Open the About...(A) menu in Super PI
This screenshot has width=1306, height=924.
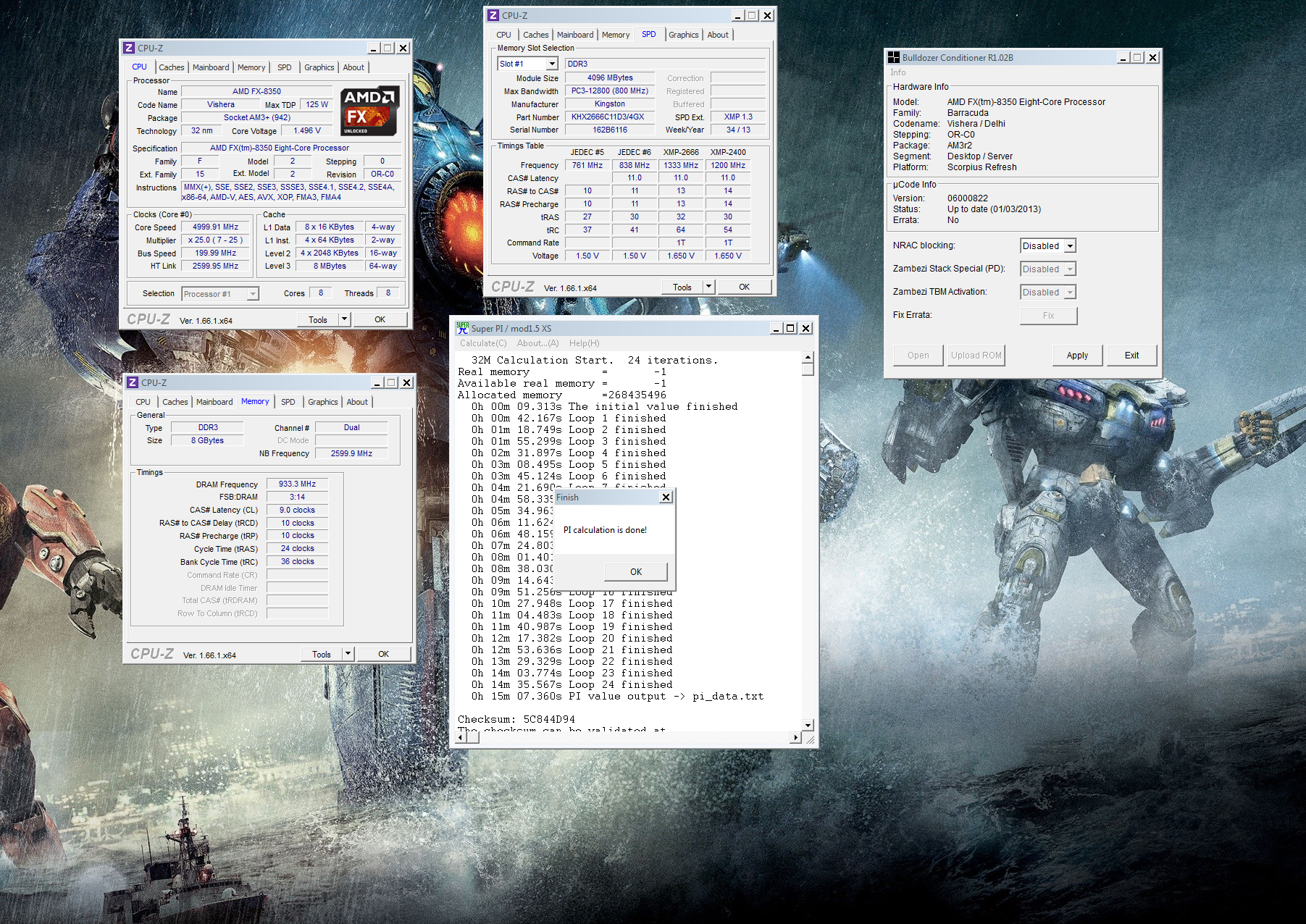click(537, 343)
